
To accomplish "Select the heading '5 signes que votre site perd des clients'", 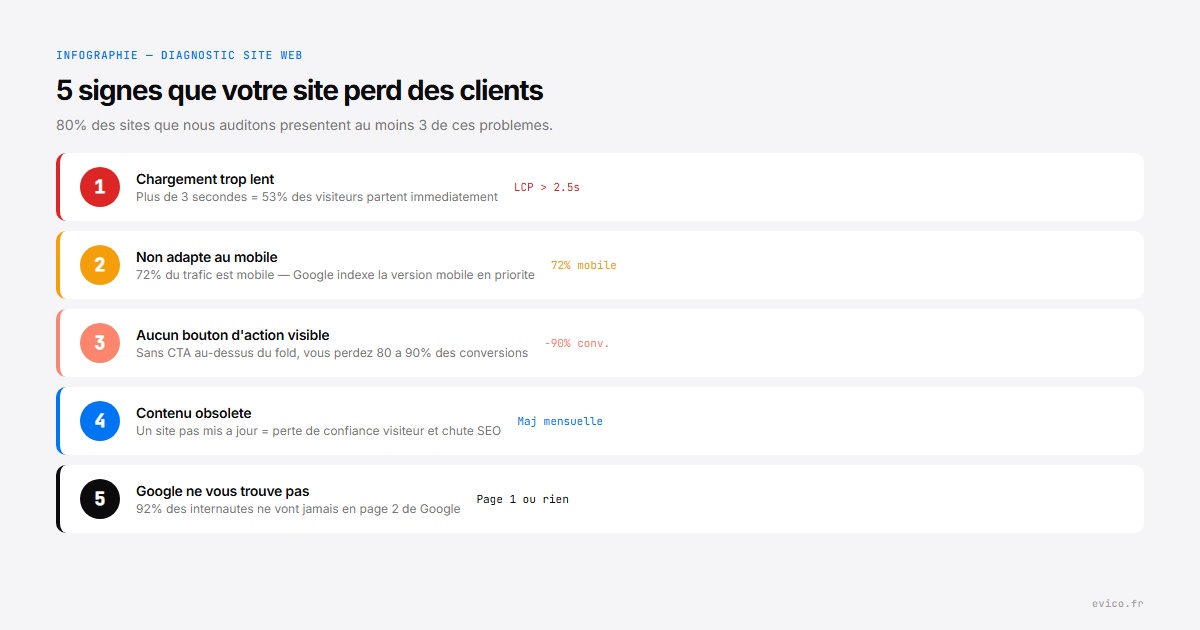I will tap(300, 90).
